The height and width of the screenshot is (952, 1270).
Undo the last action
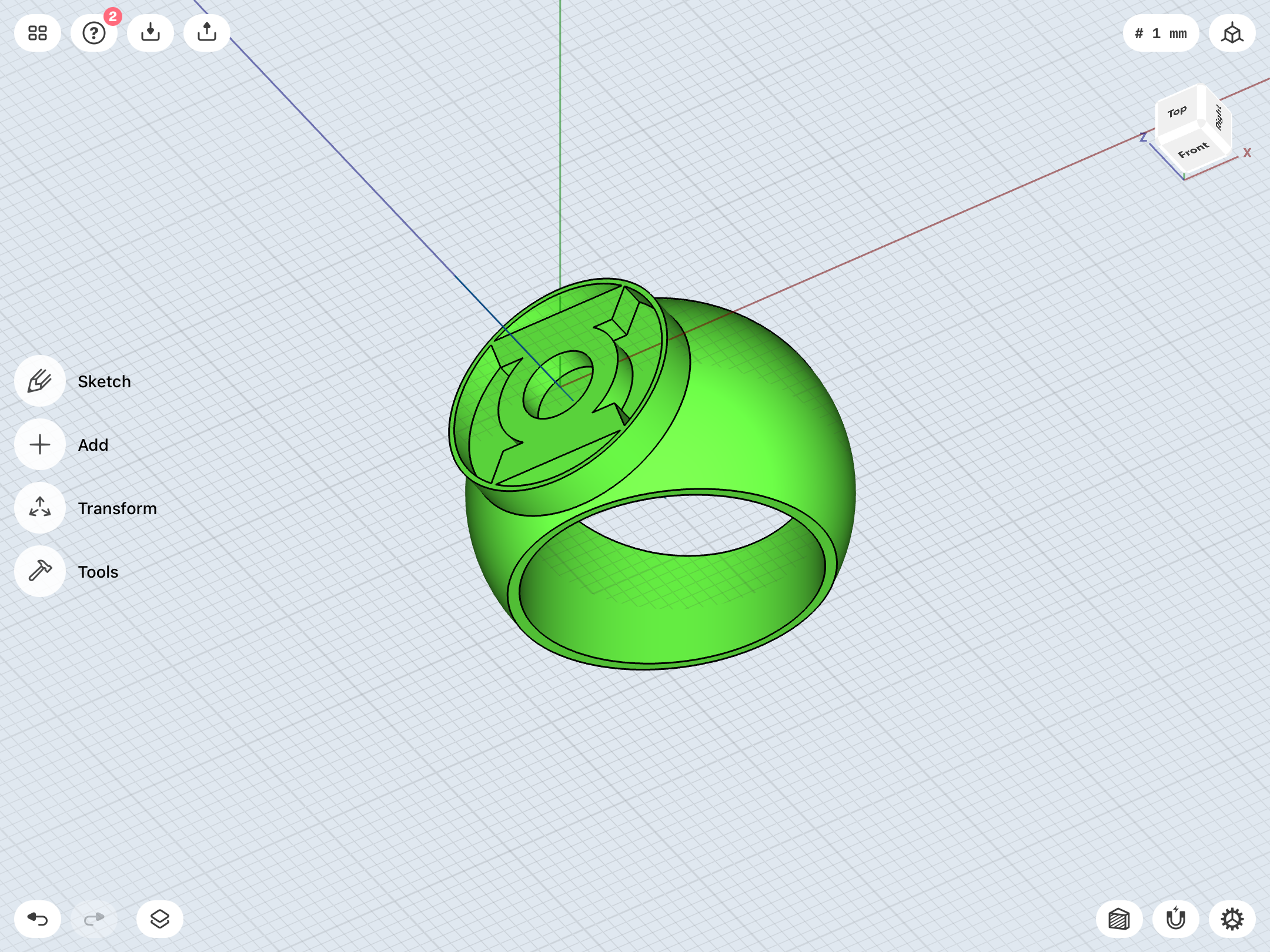(38, 919)
